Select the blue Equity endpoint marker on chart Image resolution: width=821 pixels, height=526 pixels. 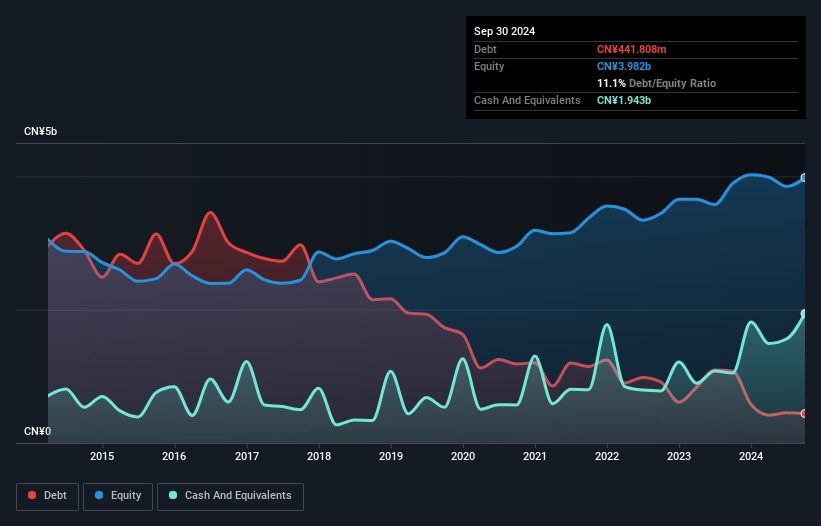point(804,178)
